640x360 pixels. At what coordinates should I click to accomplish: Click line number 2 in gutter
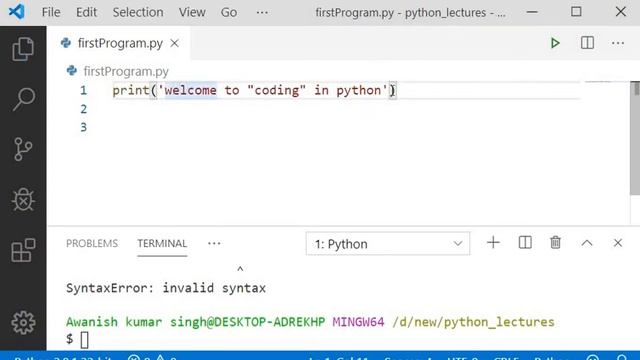(83, 109)
